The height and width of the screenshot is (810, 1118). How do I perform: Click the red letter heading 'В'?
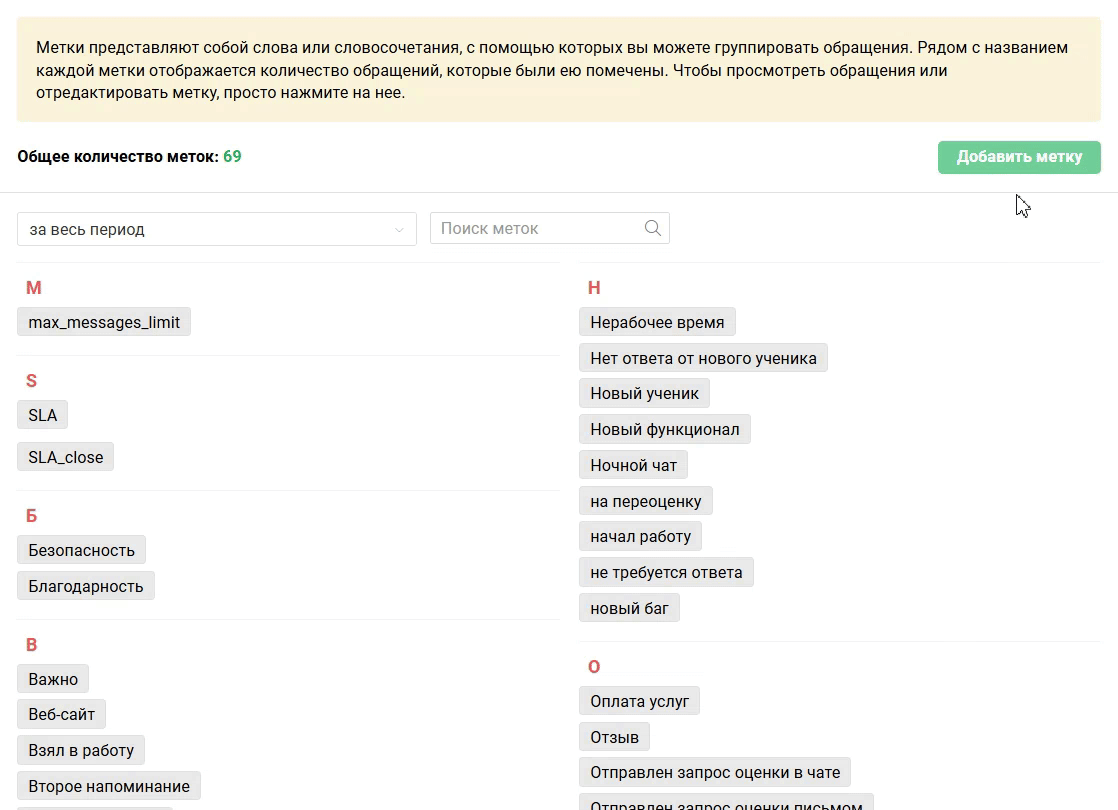coord(31,645)
